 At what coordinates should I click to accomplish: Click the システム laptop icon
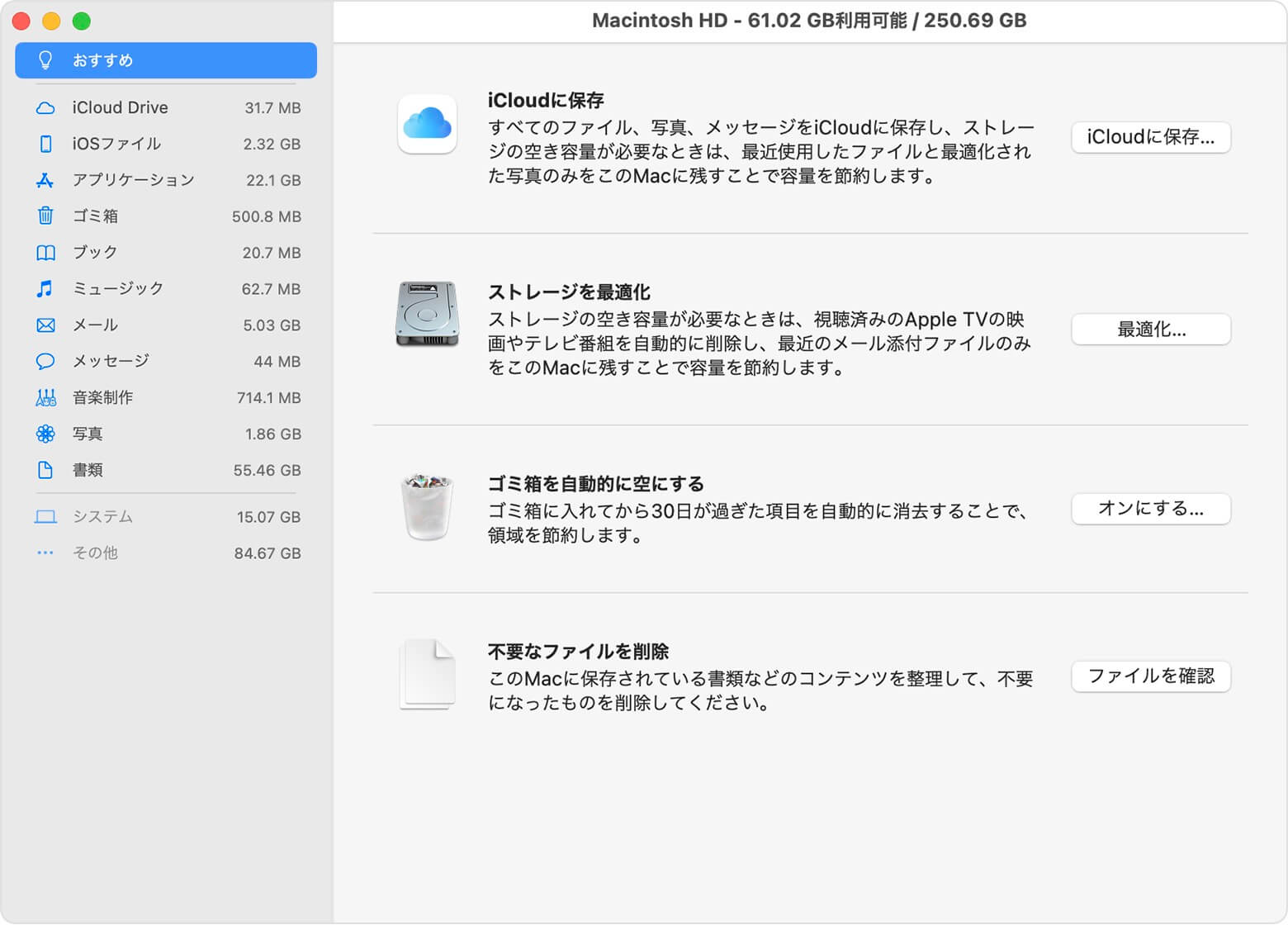point(45,517)
